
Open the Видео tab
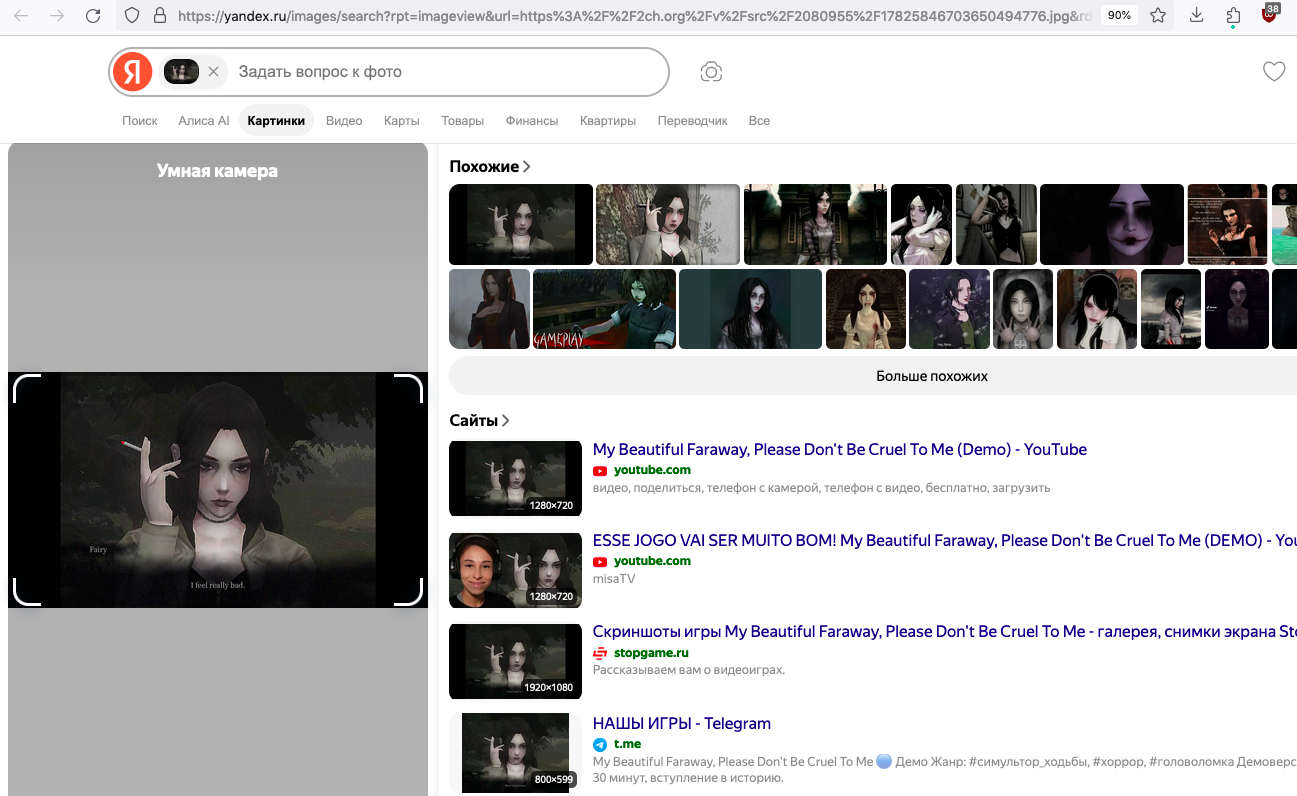click(344, 121)
